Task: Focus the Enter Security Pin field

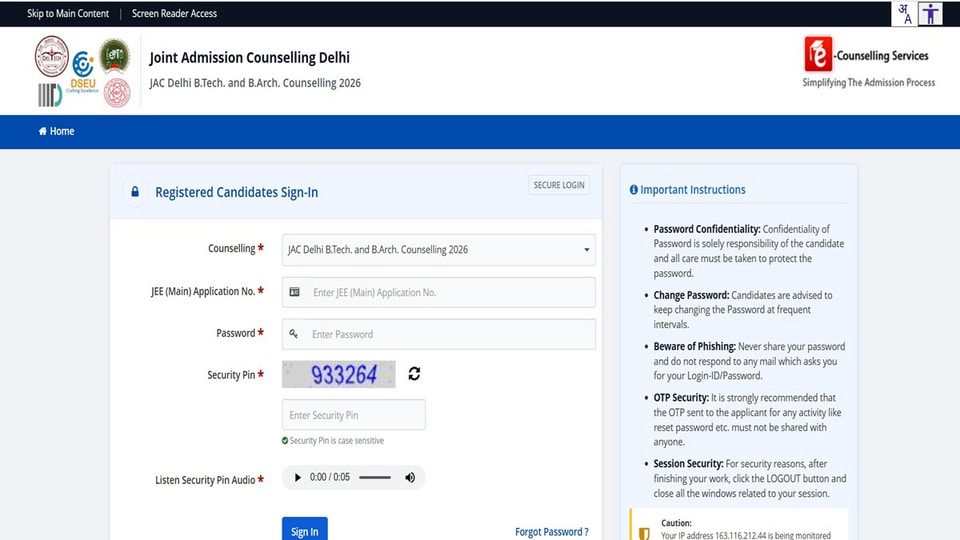Action: pyautogui.click(x=353, y=414)
